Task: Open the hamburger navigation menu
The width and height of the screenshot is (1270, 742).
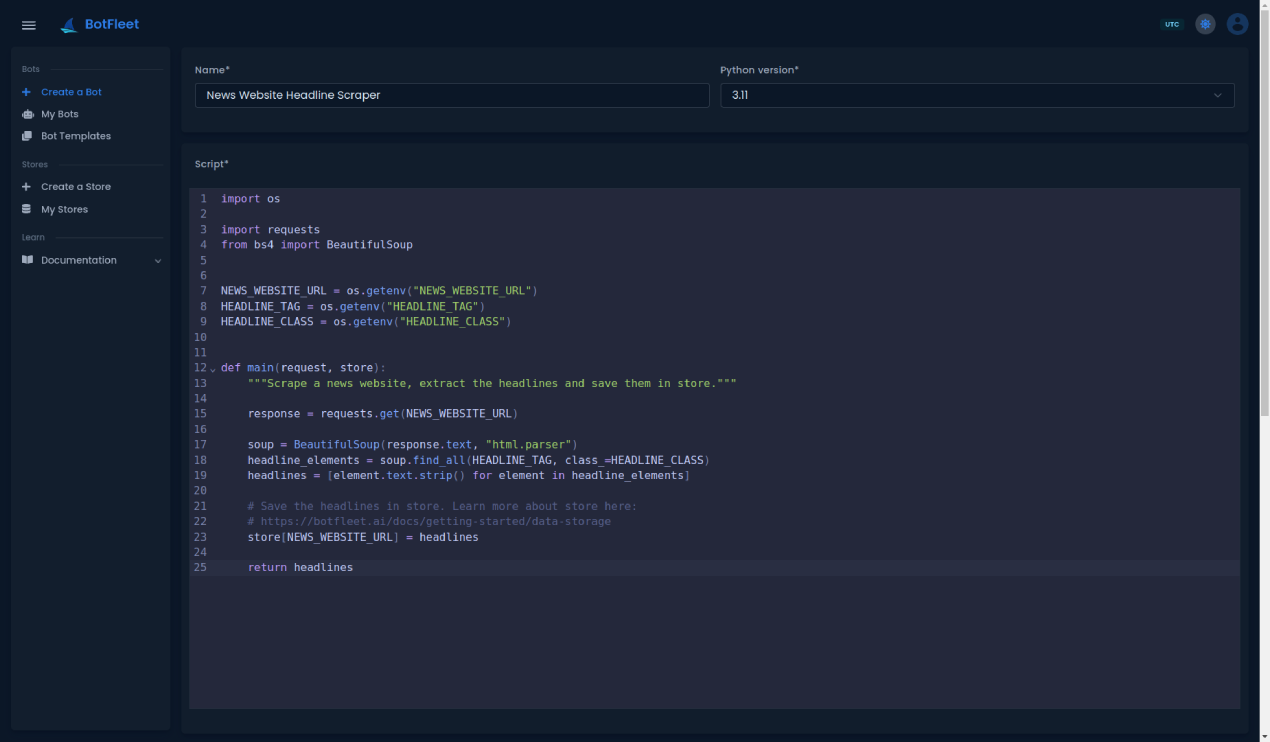Action: pos(28,25)
